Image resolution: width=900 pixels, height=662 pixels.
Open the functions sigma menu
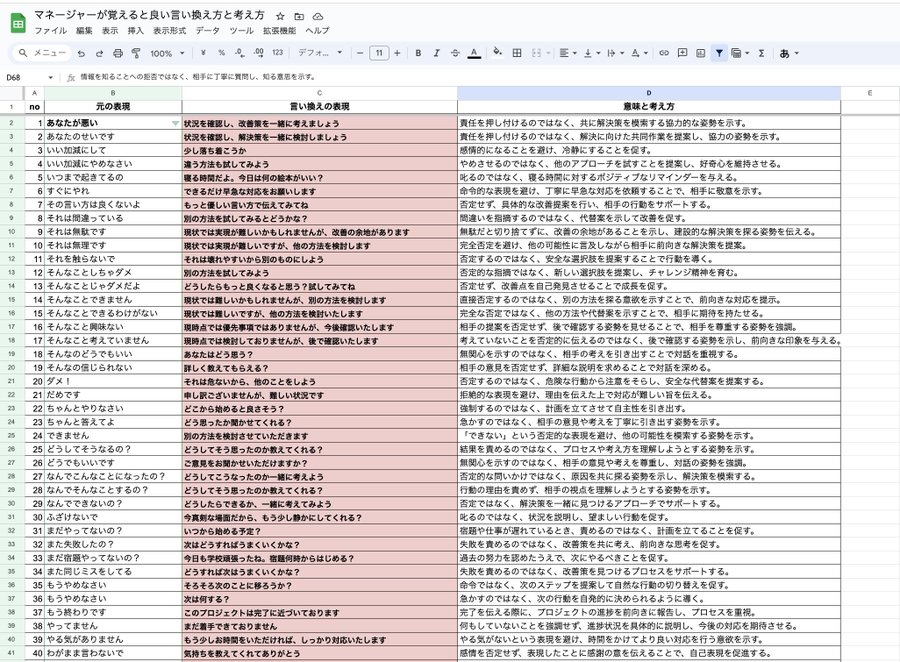(762, 53)
